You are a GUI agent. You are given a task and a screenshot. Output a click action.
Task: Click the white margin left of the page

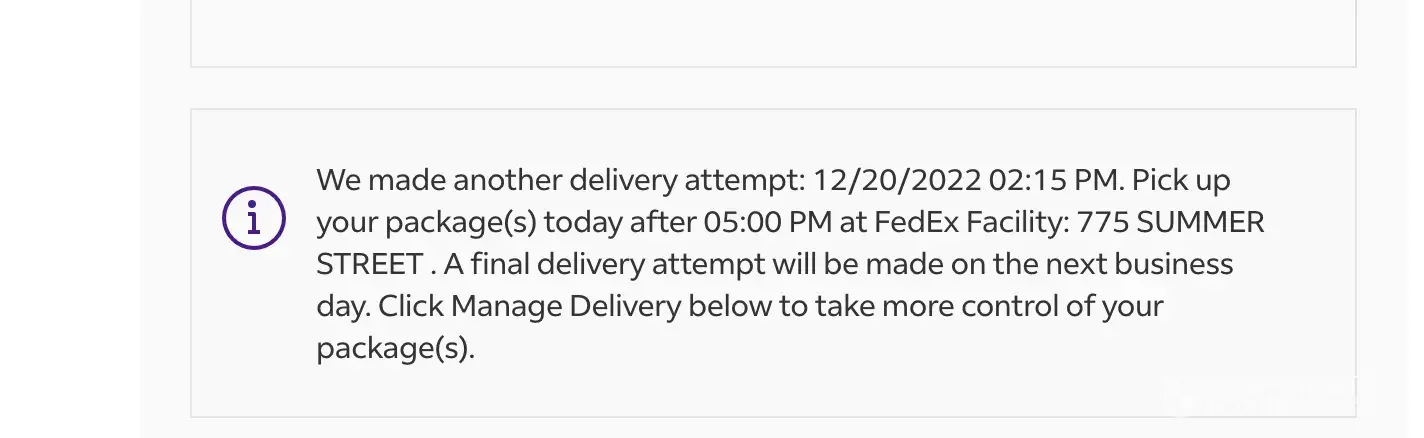point(70,218)
